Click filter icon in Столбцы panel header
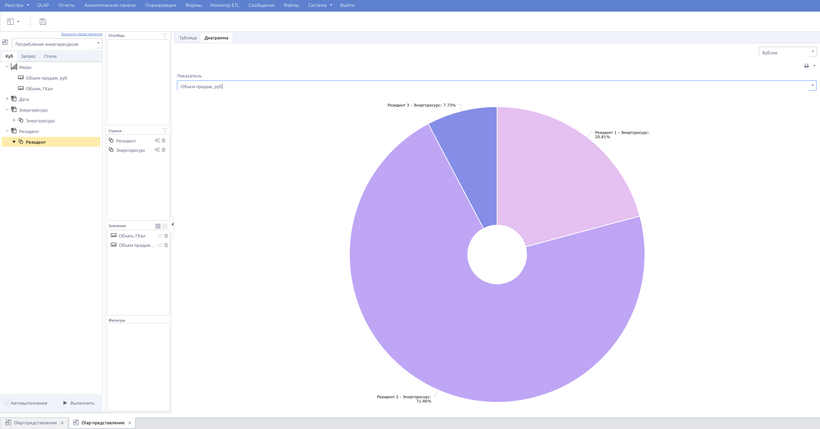 [165, 36]
